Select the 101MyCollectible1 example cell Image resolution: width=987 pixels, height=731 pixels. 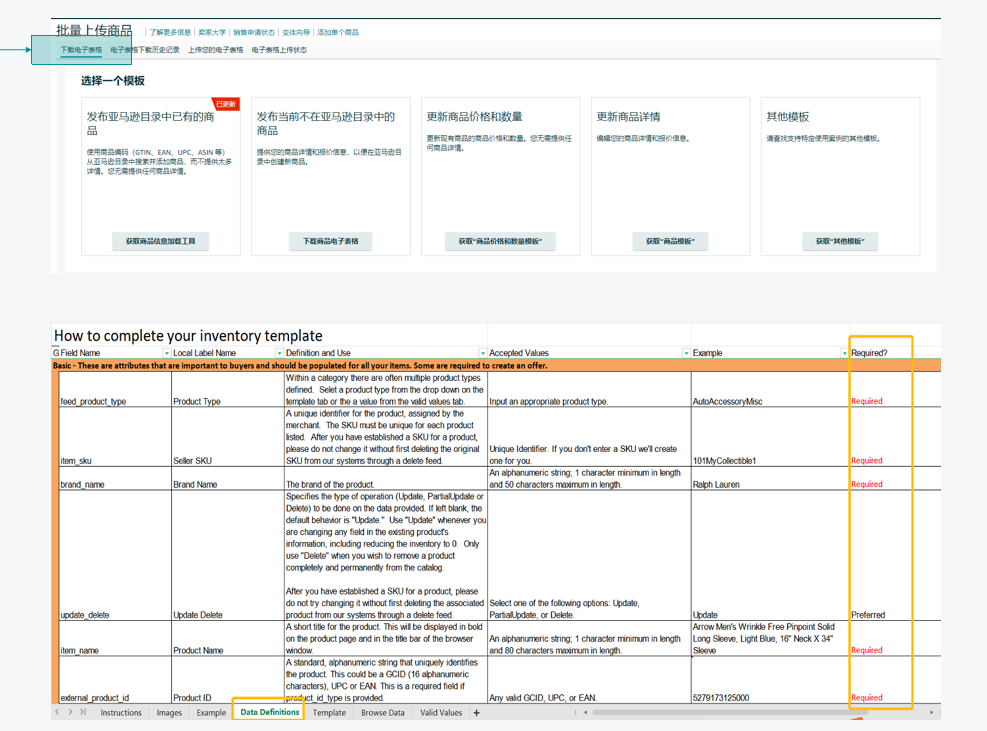tap(770, 437)
